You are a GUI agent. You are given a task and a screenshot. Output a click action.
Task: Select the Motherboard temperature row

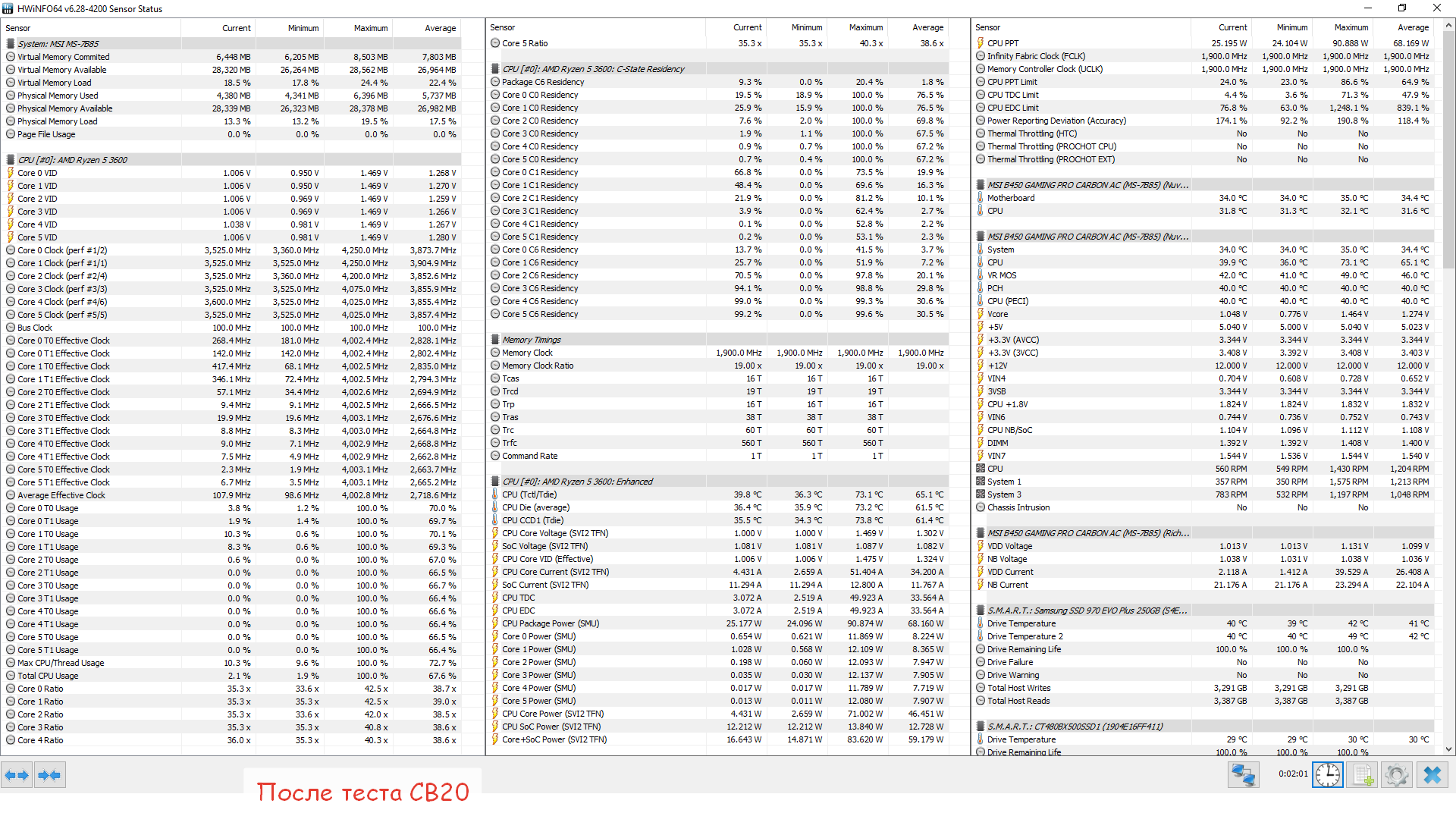(x=1203, y=198)
